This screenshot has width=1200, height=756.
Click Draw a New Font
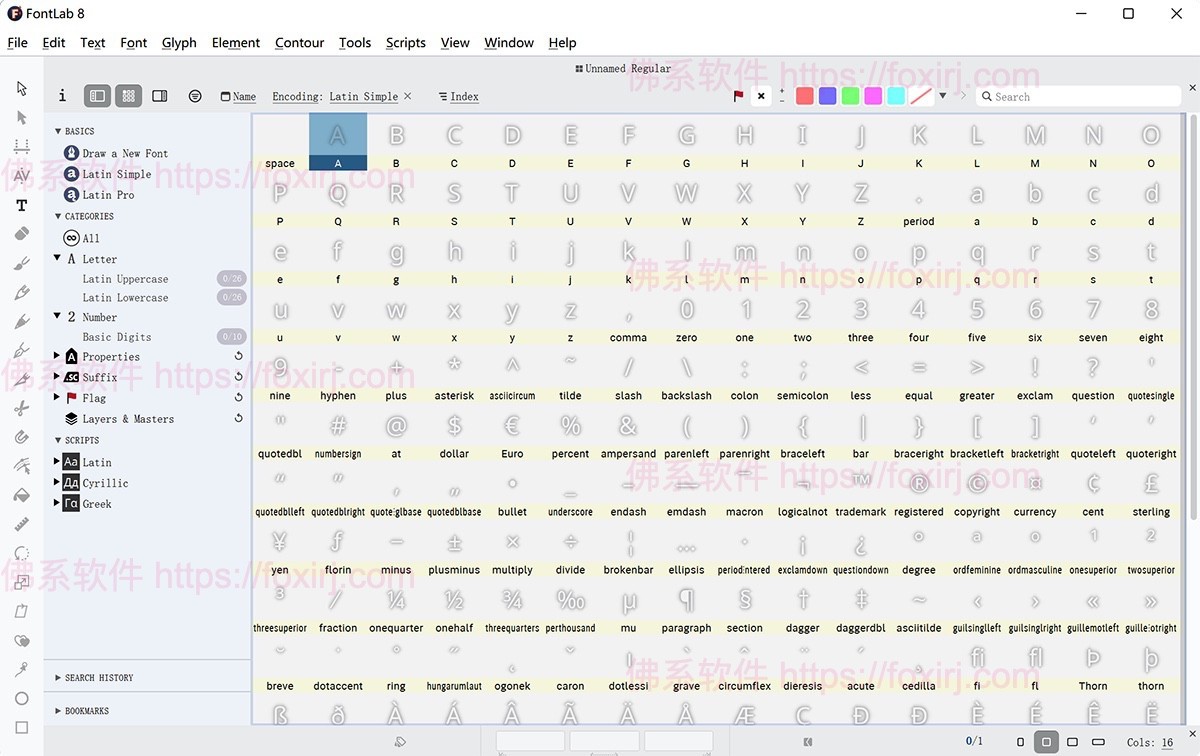pos(125,153)
